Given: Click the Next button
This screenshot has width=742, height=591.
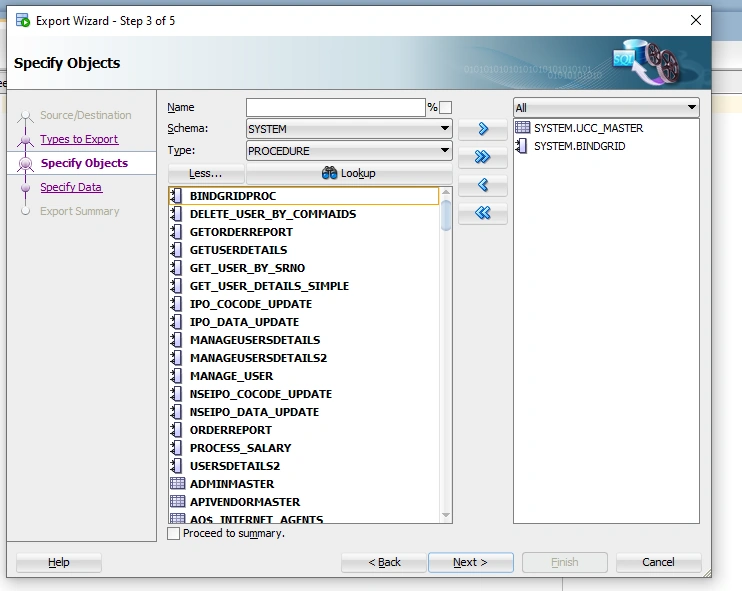Looking at the screenshot, I should pos(470,562).
